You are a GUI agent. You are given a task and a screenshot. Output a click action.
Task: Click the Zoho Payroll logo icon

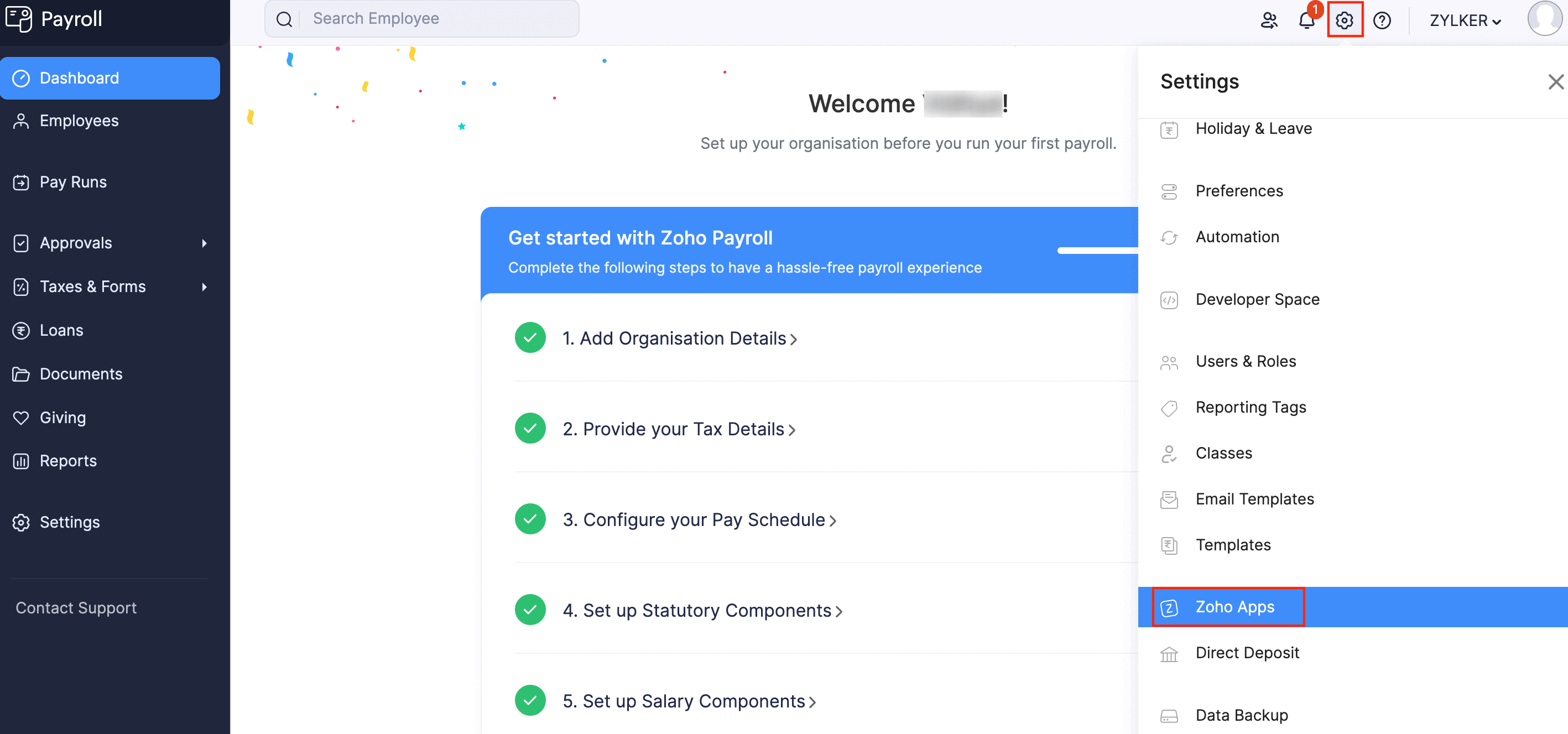[18, 18]
